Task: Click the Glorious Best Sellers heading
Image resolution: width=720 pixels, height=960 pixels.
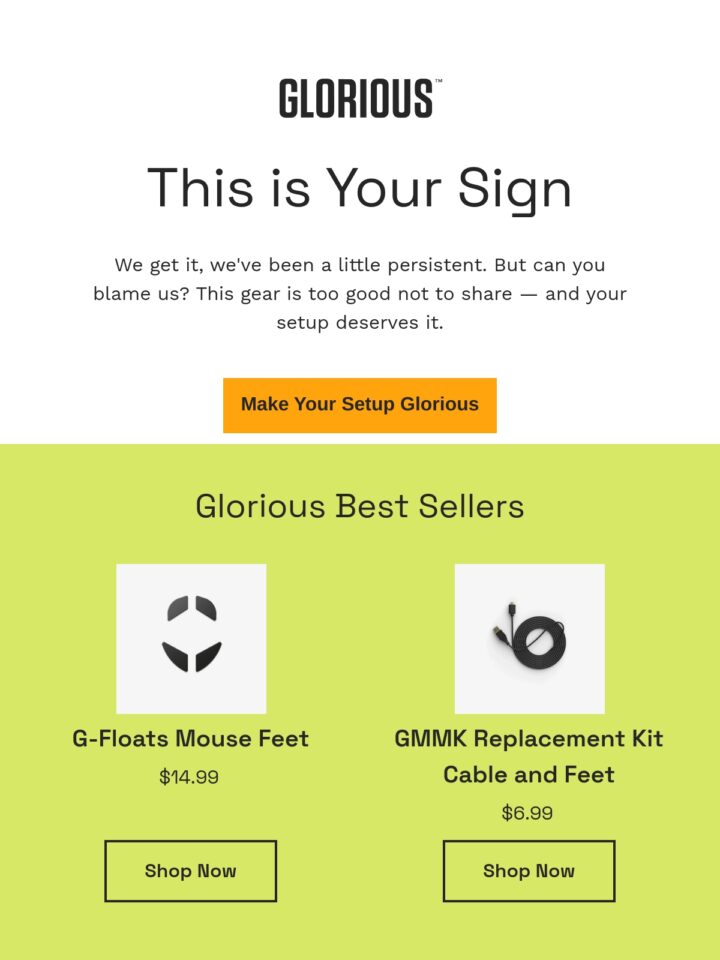Action: click(x=359, y=506)
